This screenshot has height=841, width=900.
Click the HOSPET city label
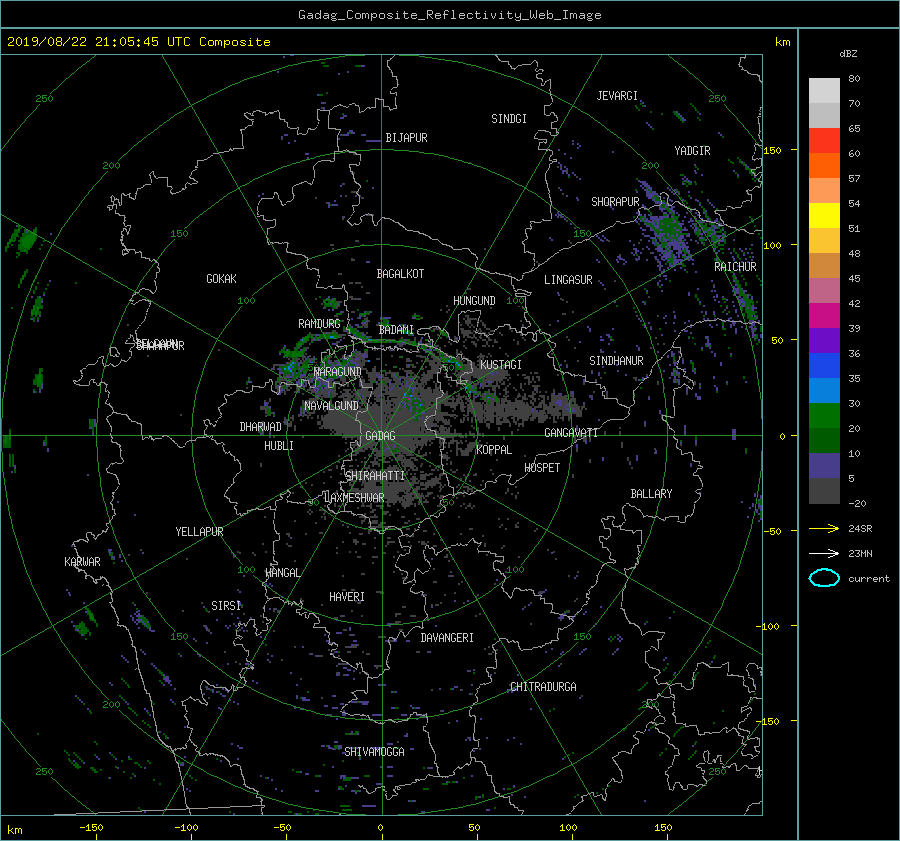(x=542, y=468)
